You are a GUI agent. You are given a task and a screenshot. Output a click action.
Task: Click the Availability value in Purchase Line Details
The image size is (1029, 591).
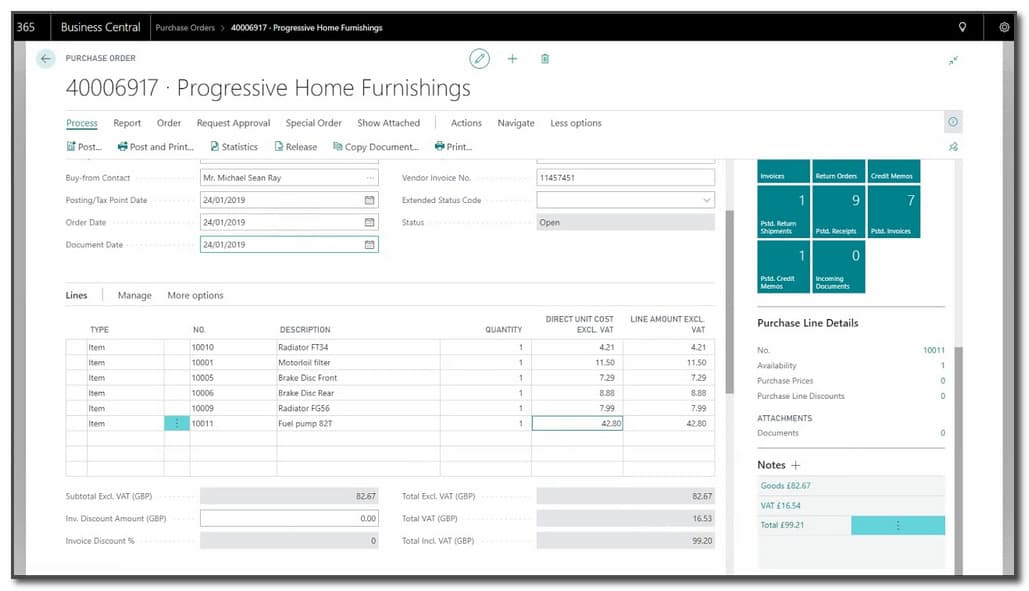(942, 365)
